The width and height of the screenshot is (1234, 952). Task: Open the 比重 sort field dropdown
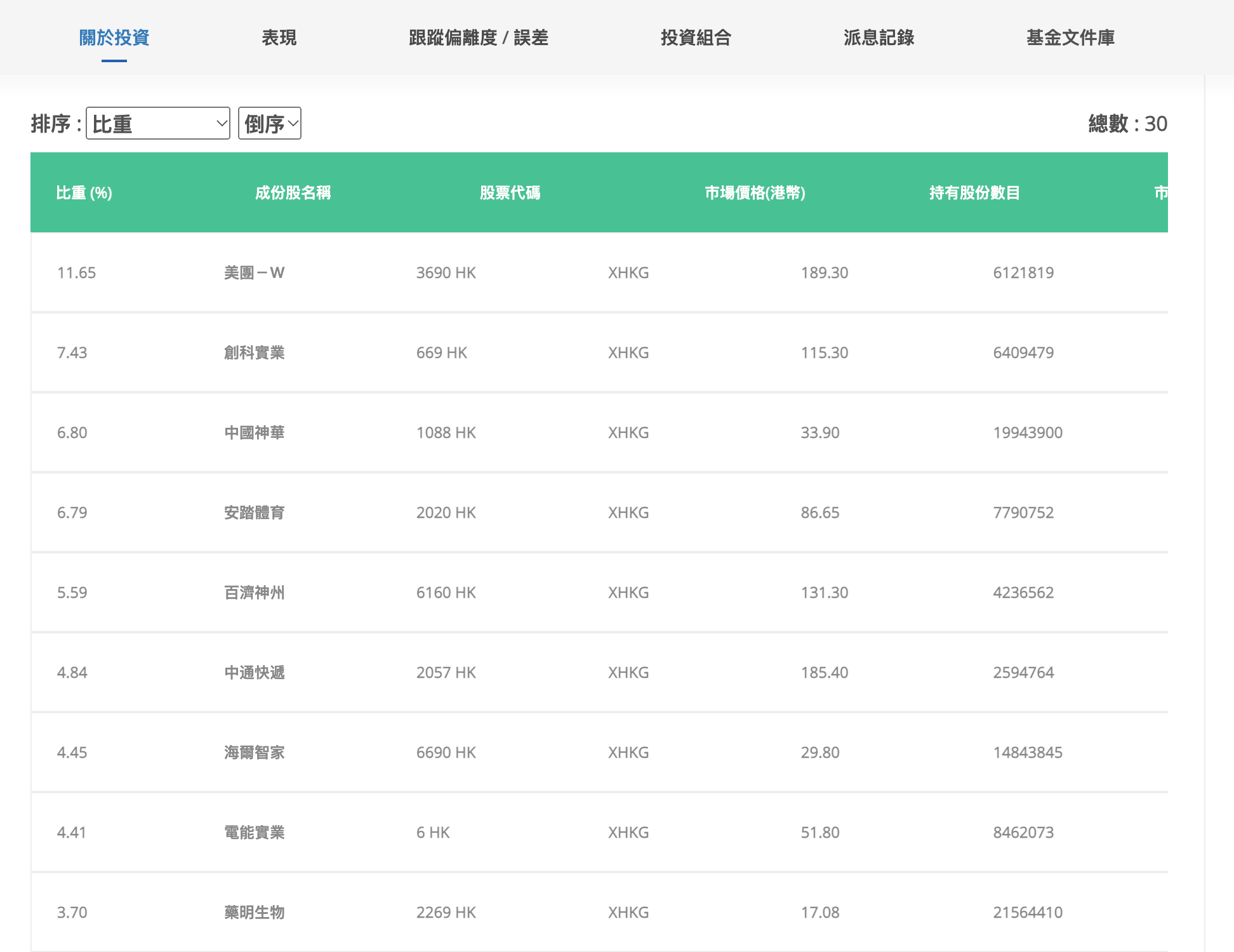[158, 123]
